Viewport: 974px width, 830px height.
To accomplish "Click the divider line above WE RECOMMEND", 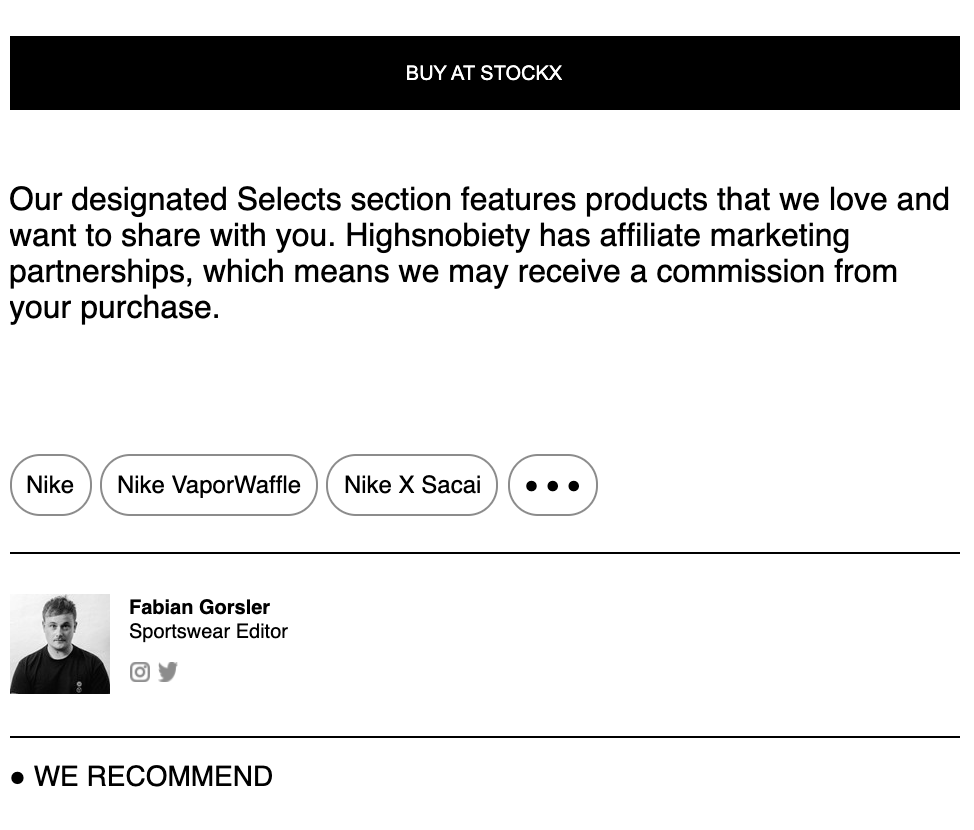I will click(484, 737).
